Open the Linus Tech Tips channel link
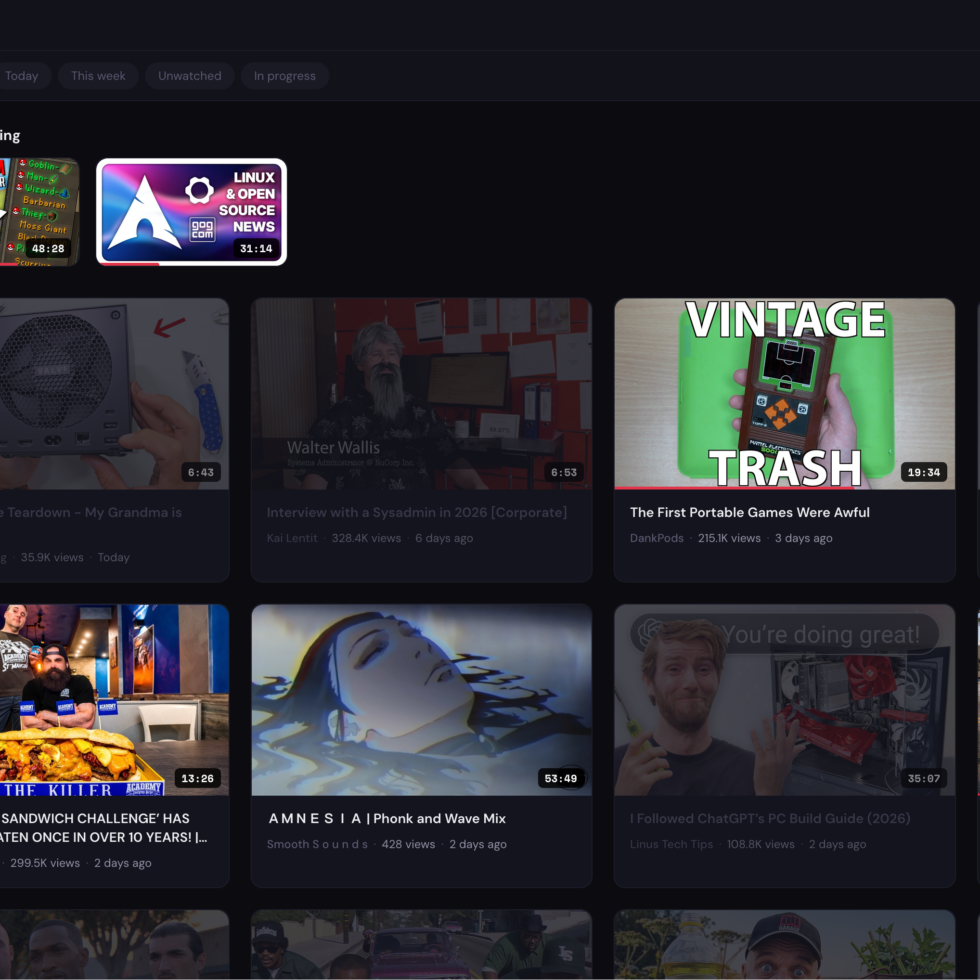Viewport: 980px width, 980px height. [x=671, y=844]
